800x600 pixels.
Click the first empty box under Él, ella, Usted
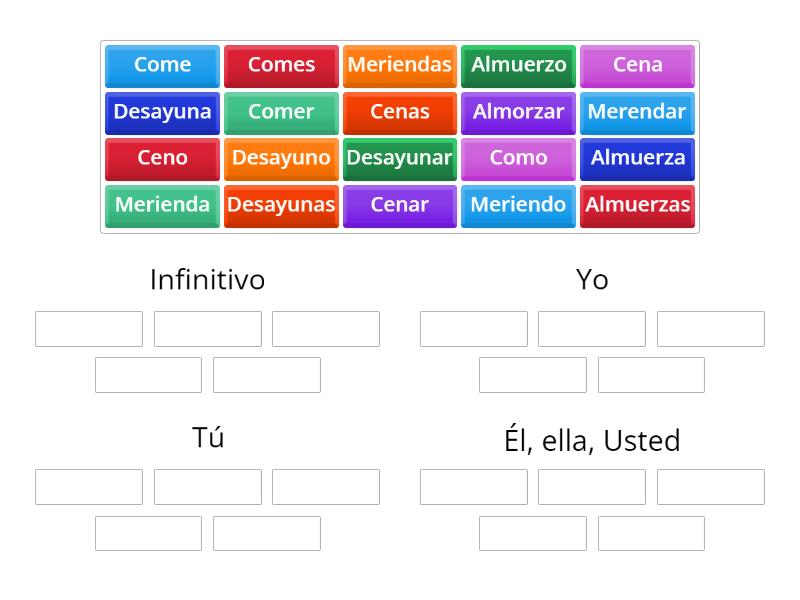click(473, 487)
